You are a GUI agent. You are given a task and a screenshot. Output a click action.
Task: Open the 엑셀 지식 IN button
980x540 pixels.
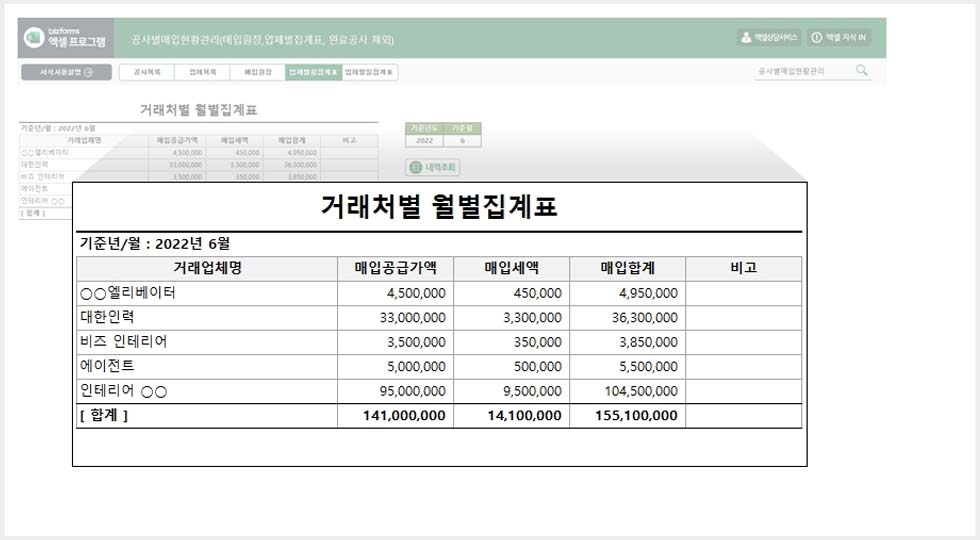[839, 38]
